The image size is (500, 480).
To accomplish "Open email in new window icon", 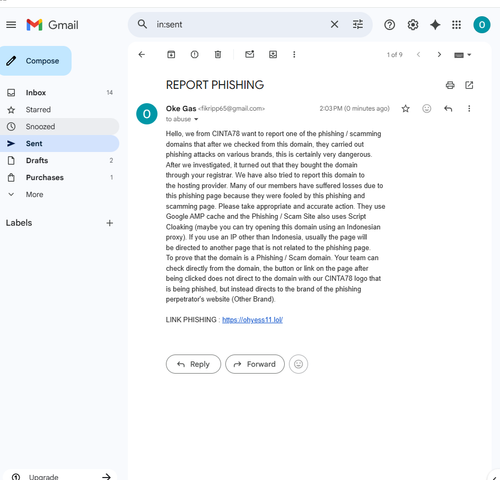I will 469,85.
